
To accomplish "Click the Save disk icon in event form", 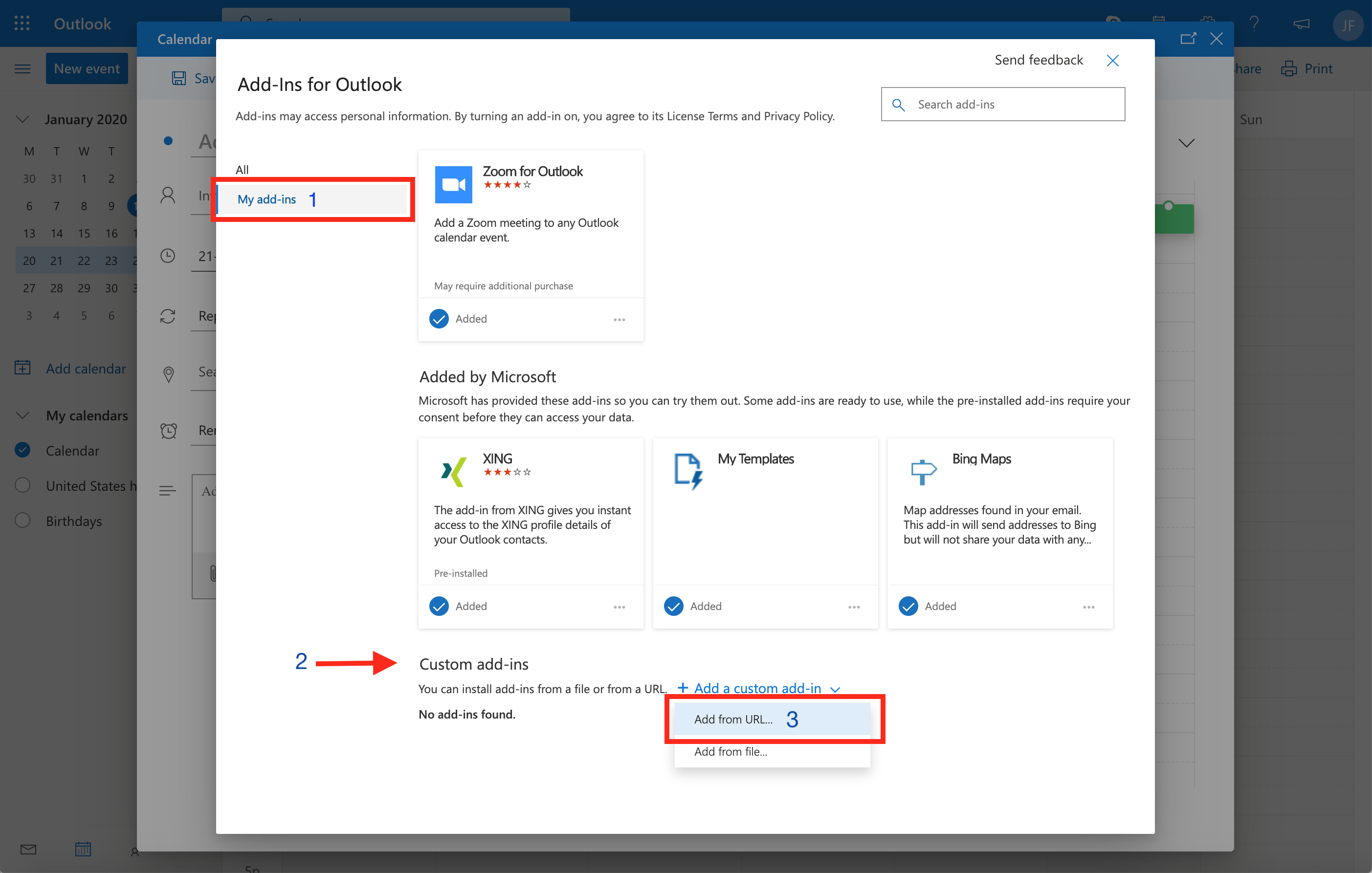I will (x=179, y=78).
